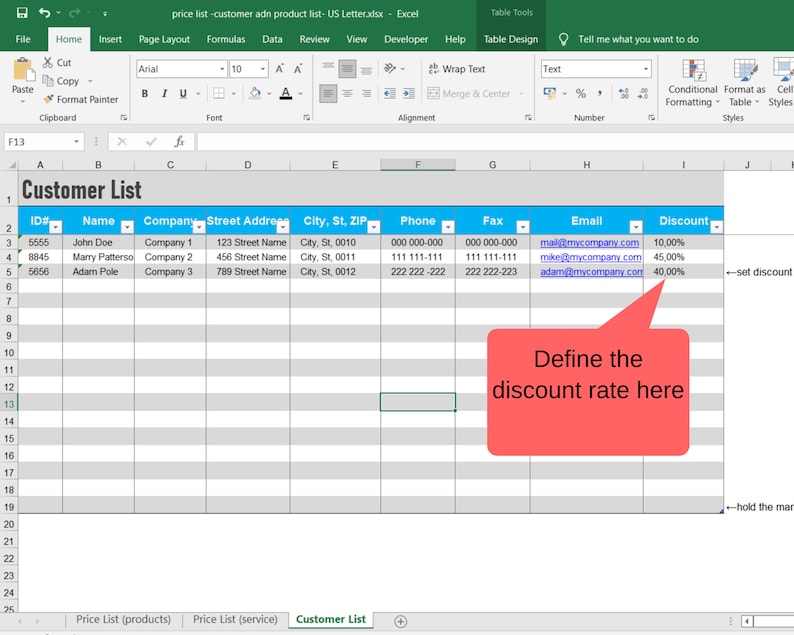
Task: Open Format as Table gallery
Action: click(744, 83)
